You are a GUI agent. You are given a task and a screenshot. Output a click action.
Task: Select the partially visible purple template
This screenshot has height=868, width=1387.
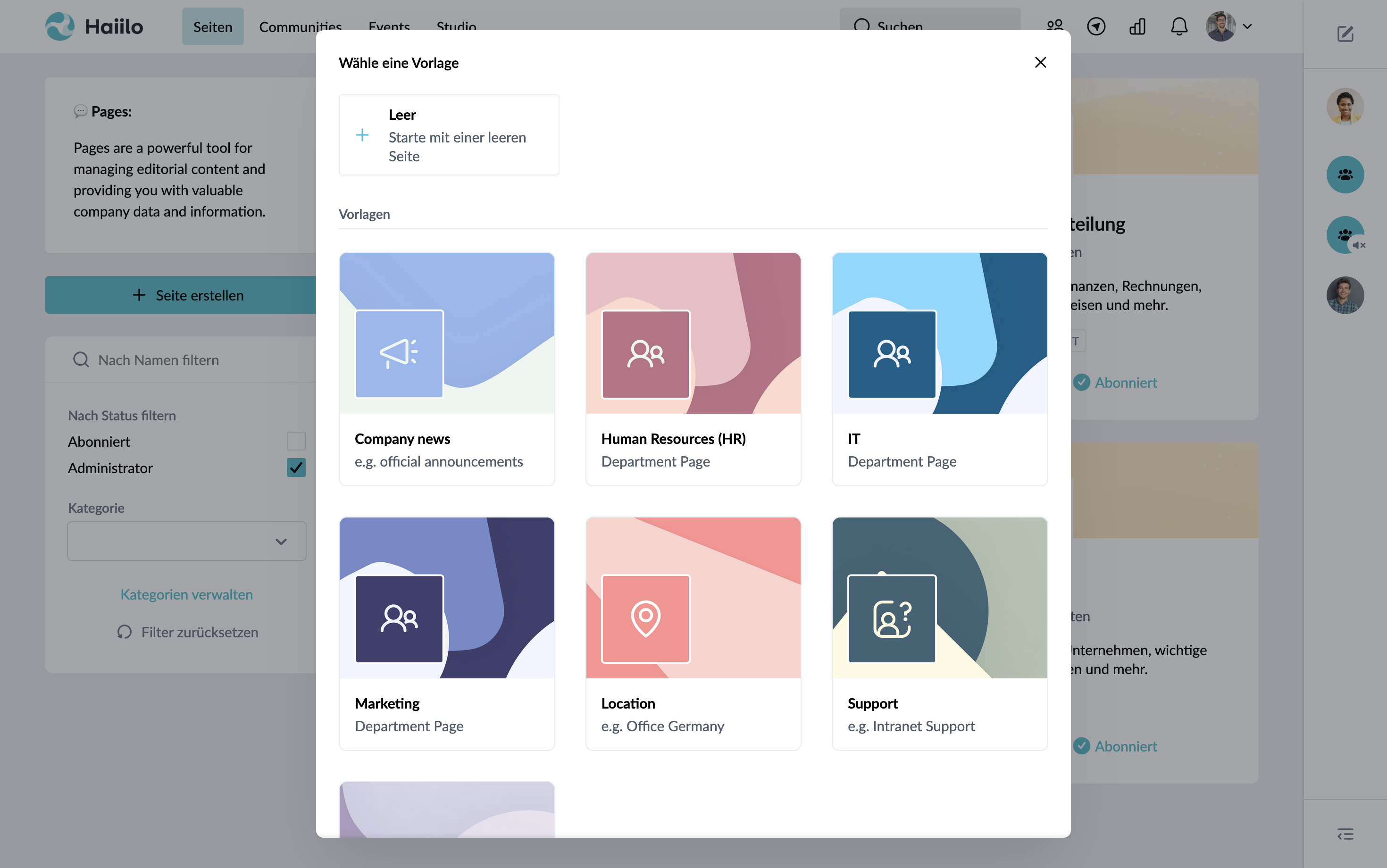pos(447,810)
